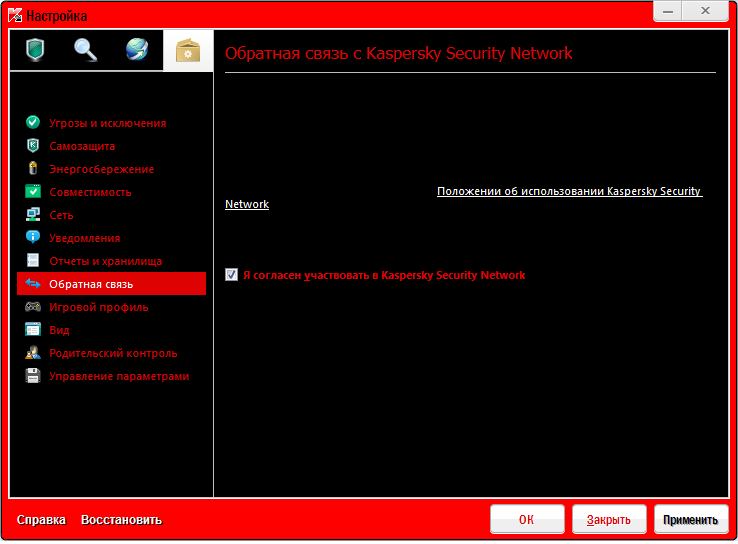Click the shield icon next to Самозащита

click(x=33, y=145)
